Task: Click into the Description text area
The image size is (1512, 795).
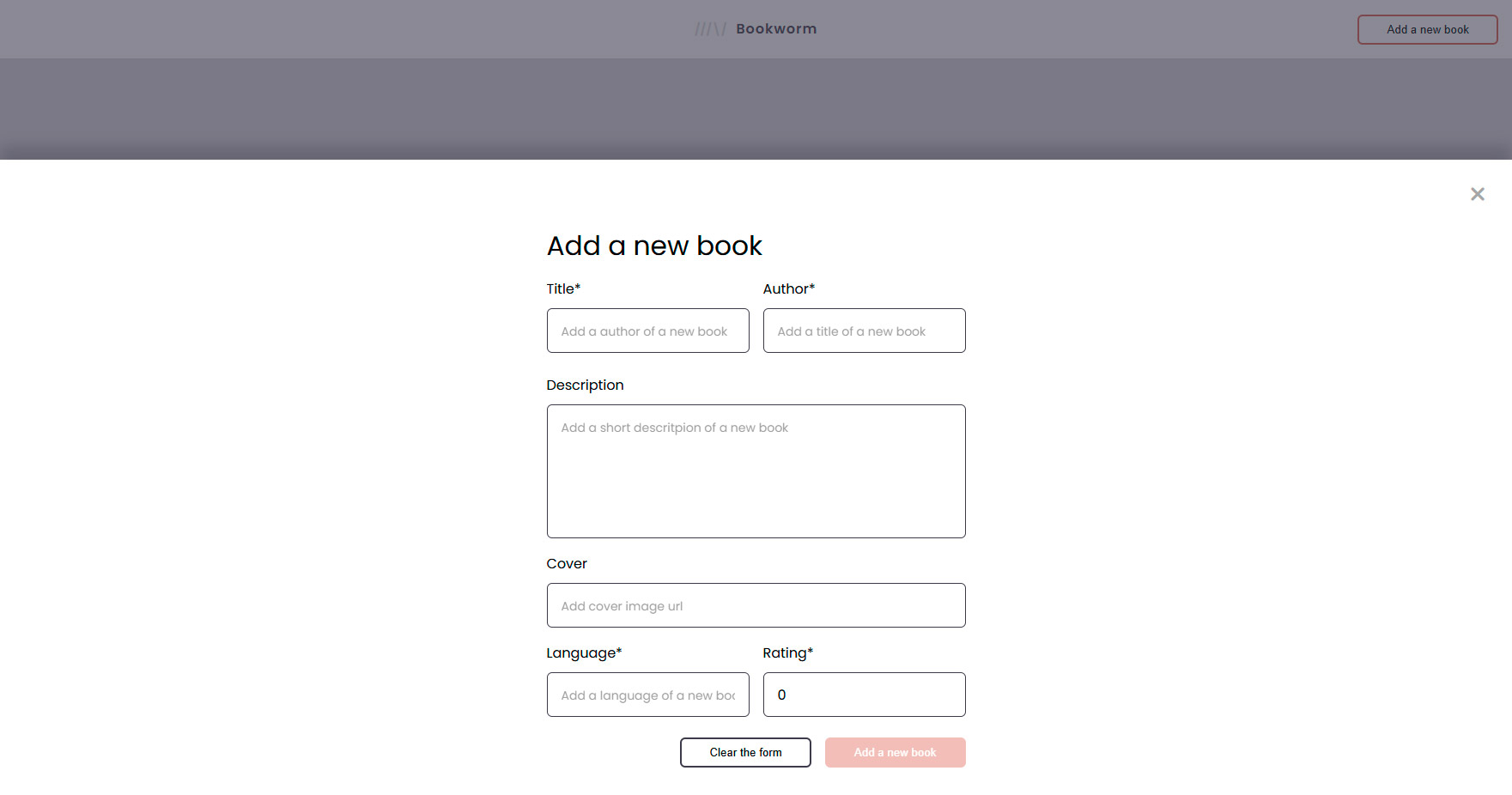Action: (x=756, y=471)
